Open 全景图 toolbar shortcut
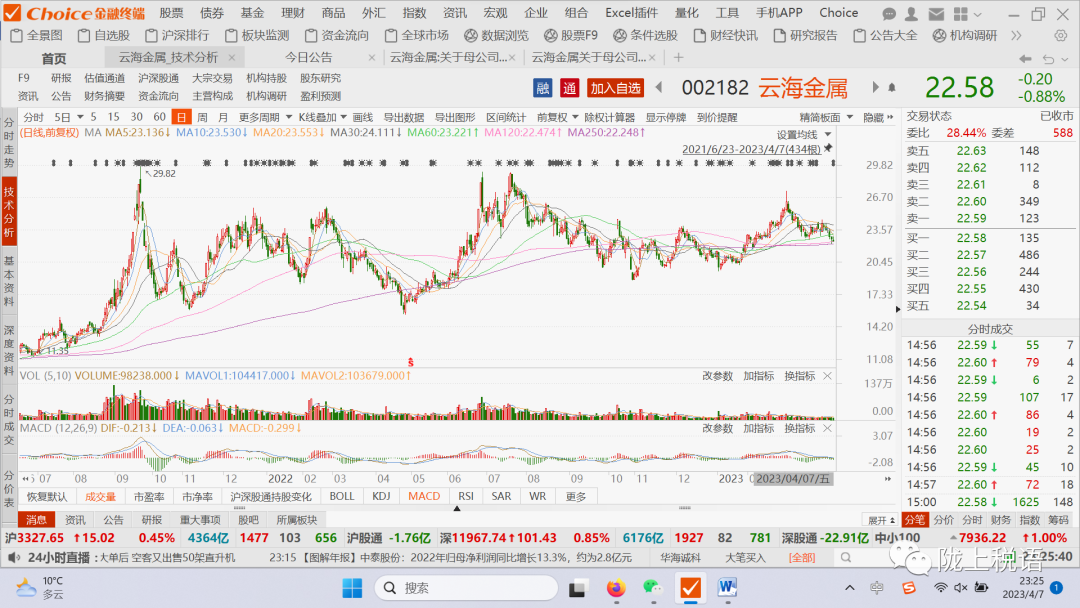The height and width of the screenshot is (608, 1080). pos(37,36)
